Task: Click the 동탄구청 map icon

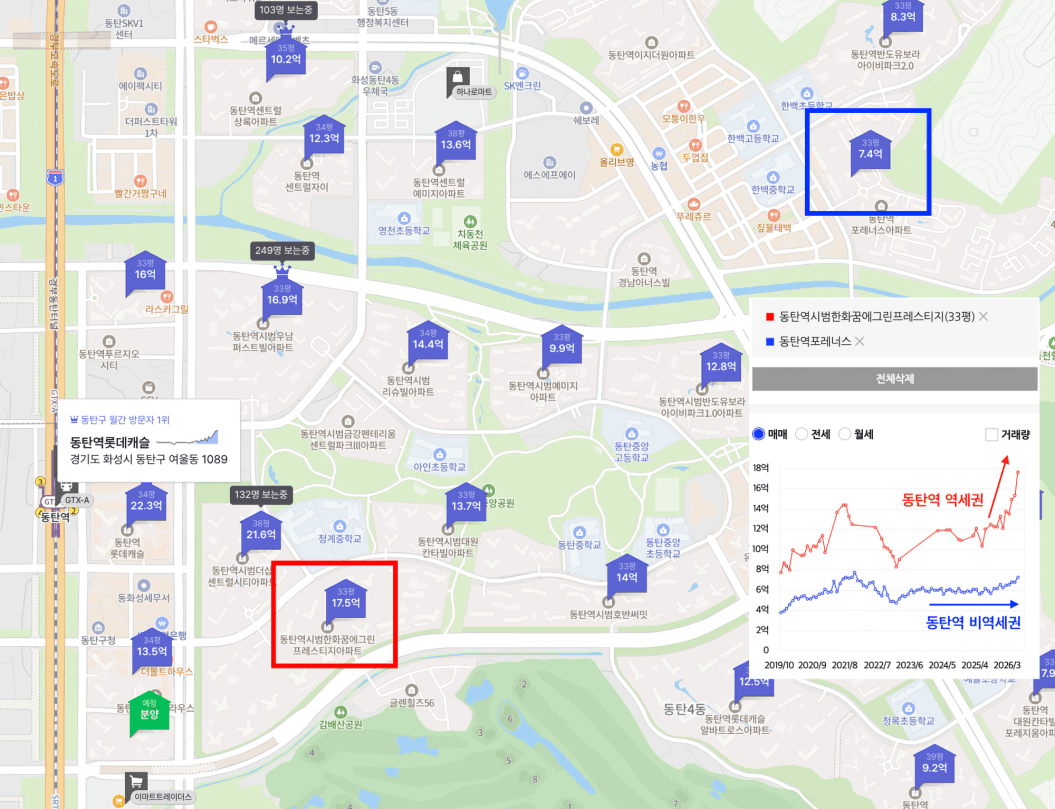Action: pos(98,627)
